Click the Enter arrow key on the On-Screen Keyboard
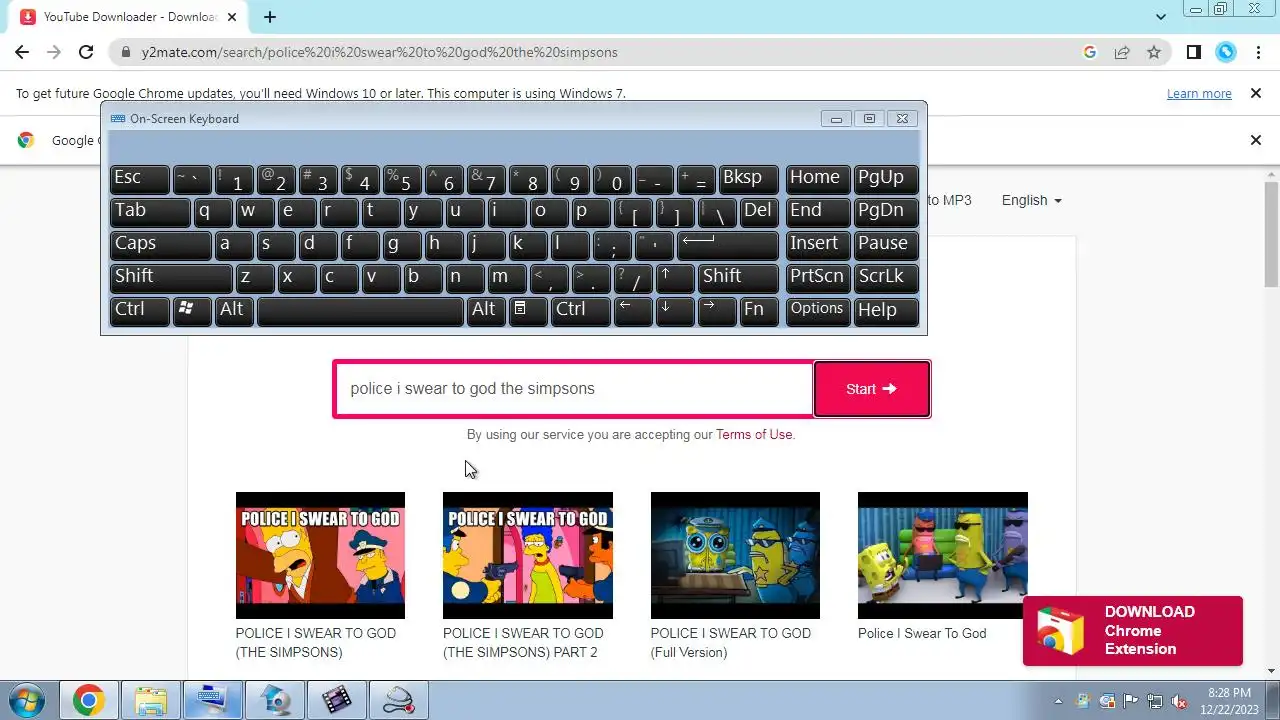The width and height of the screenshot is (1280, 720). click(728, 245)
